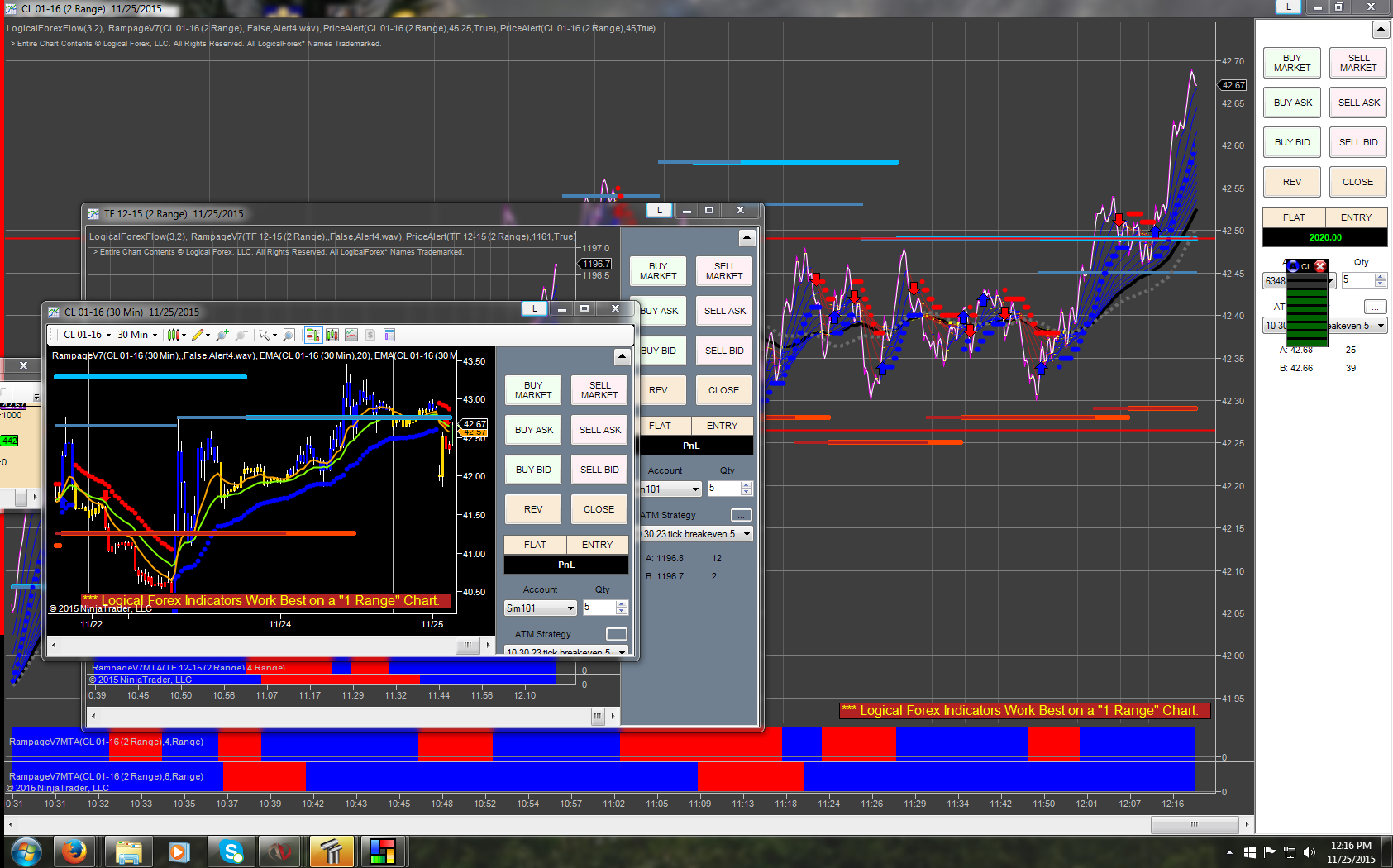Expand the Sim101 account dropdown in front chart
Image resolution: width=1393 pixels, height=868 pixels.
click(541, 608)
